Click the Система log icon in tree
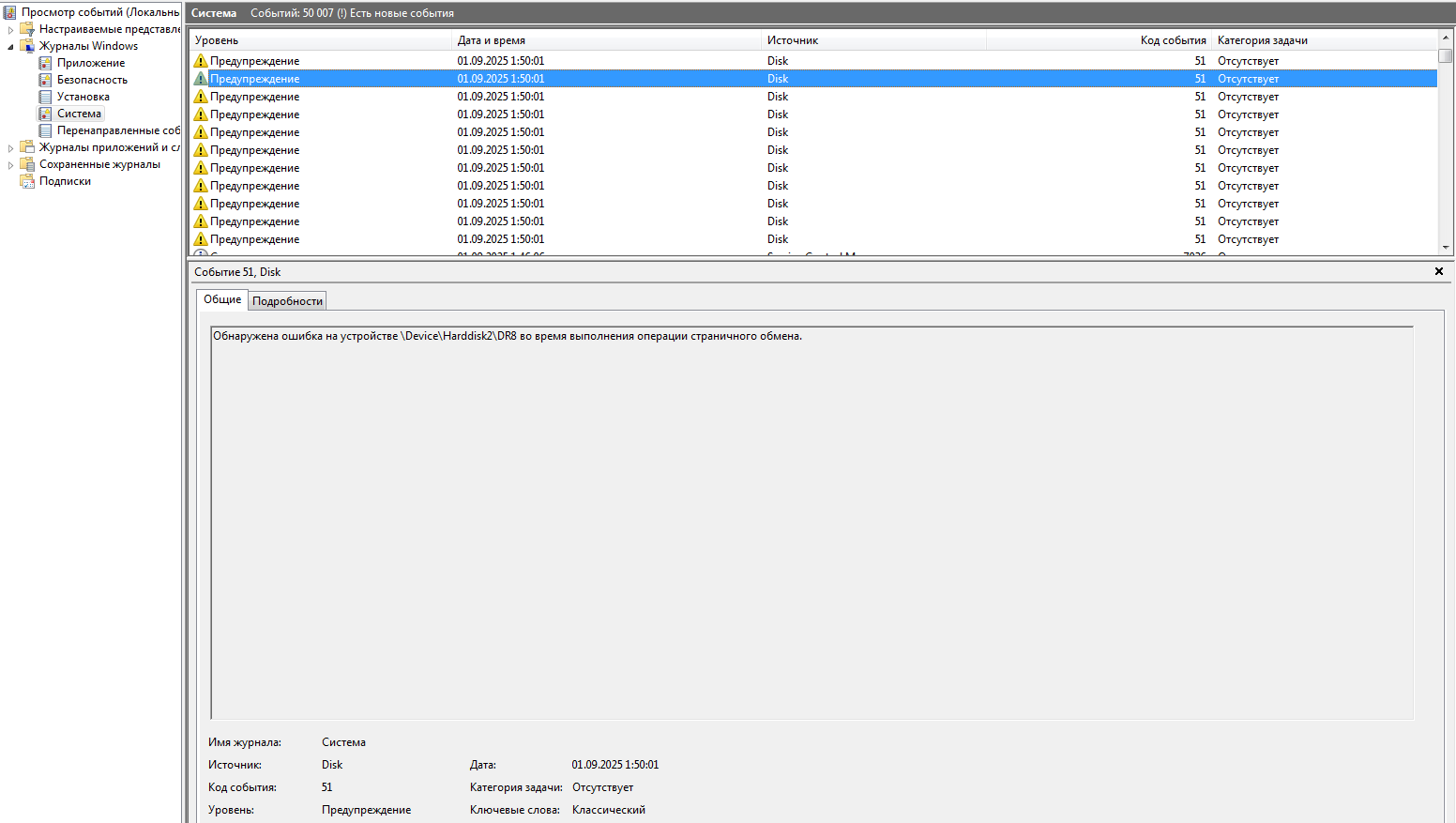This screenshot has width=1456, height=823. point(45,114)
